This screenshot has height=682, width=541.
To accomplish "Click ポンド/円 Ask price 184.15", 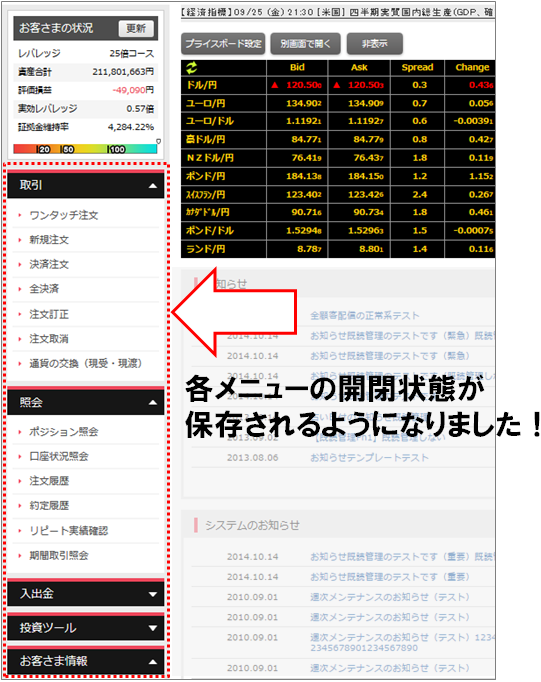I will pyautogui.click(x=366, y=176).
